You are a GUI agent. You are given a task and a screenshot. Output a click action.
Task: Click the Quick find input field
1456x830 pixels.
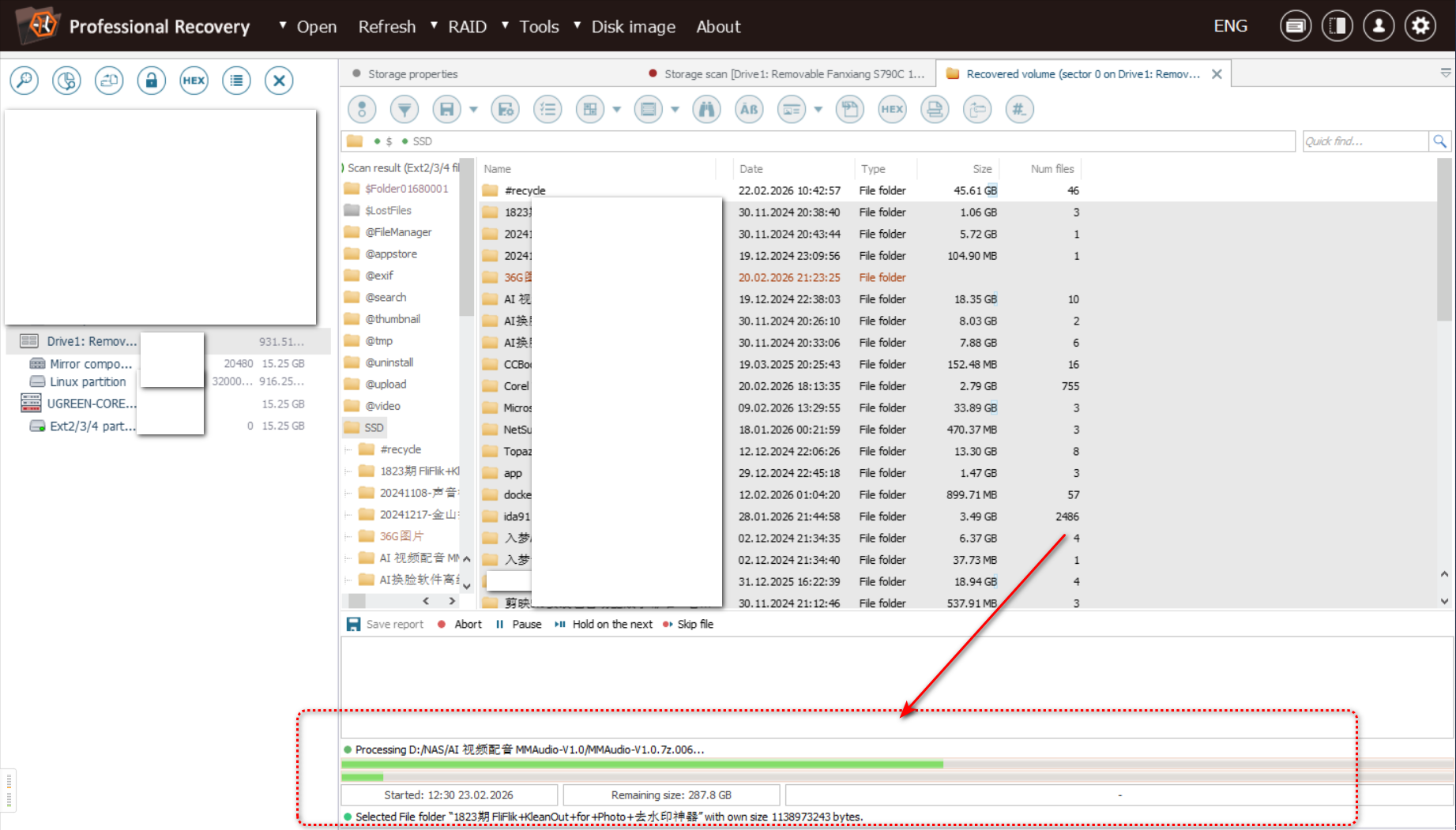(x=1364, y=141)
